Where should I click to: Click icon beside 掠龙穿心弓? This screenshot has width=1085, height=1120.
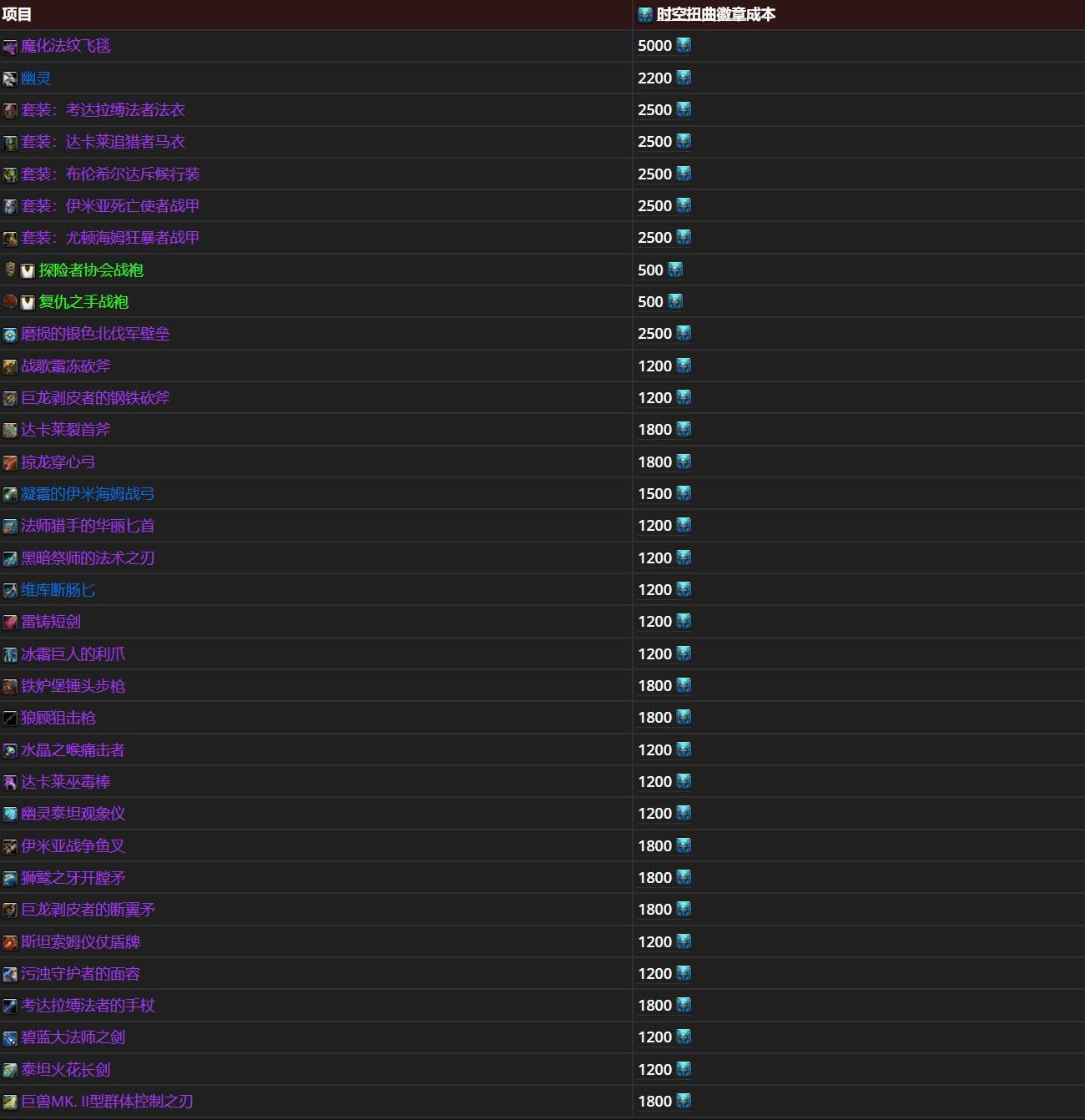[10, 463]
